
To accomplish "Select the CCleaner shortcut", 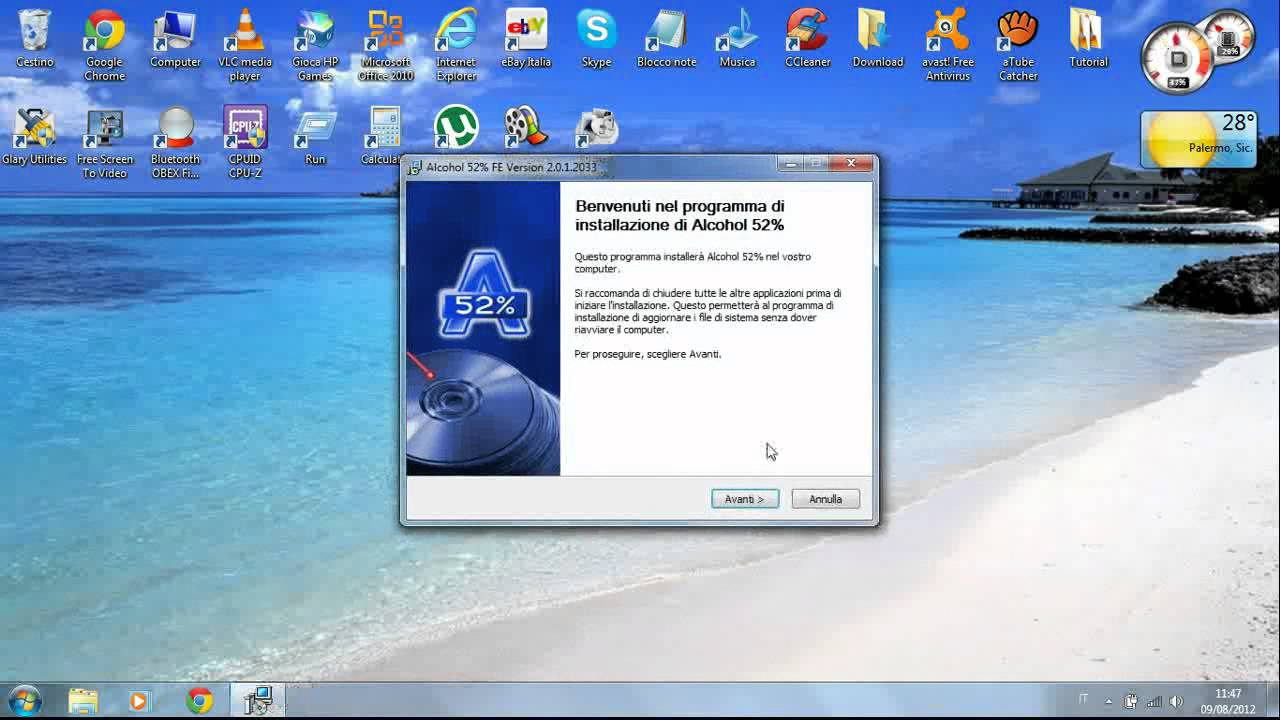I will pyautogui.click(x=808, y=39).
